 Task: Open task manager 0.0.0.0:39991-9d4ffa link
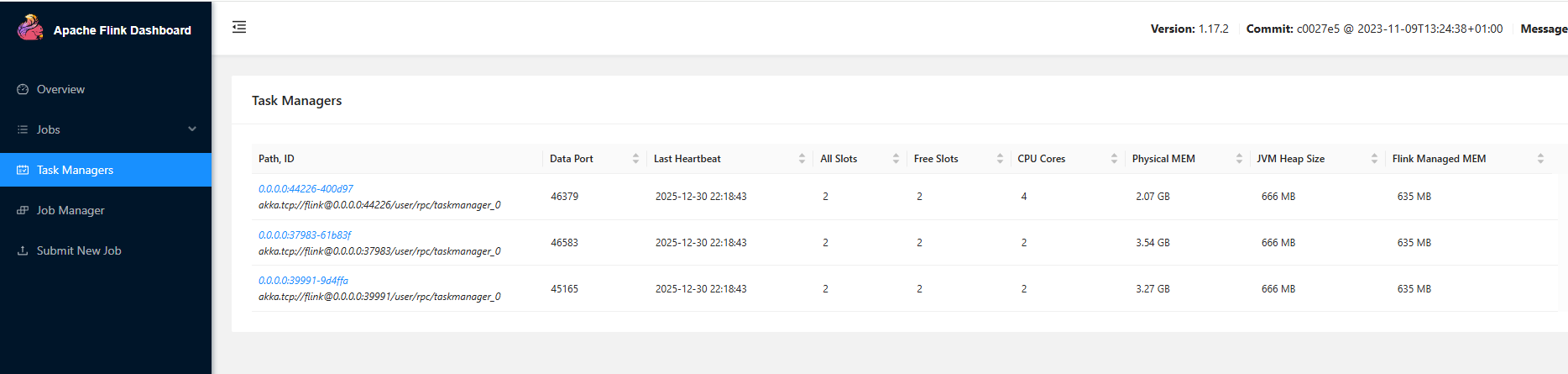click(x=303, y=281)
